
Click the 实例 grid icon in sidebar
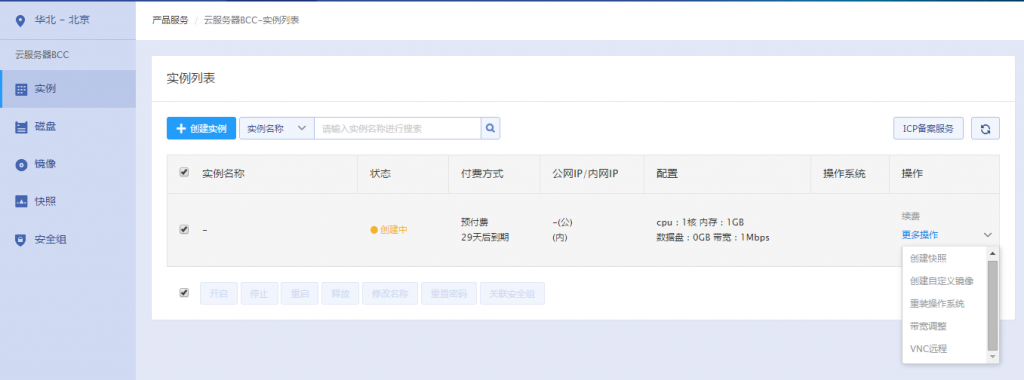pos(21,89)
